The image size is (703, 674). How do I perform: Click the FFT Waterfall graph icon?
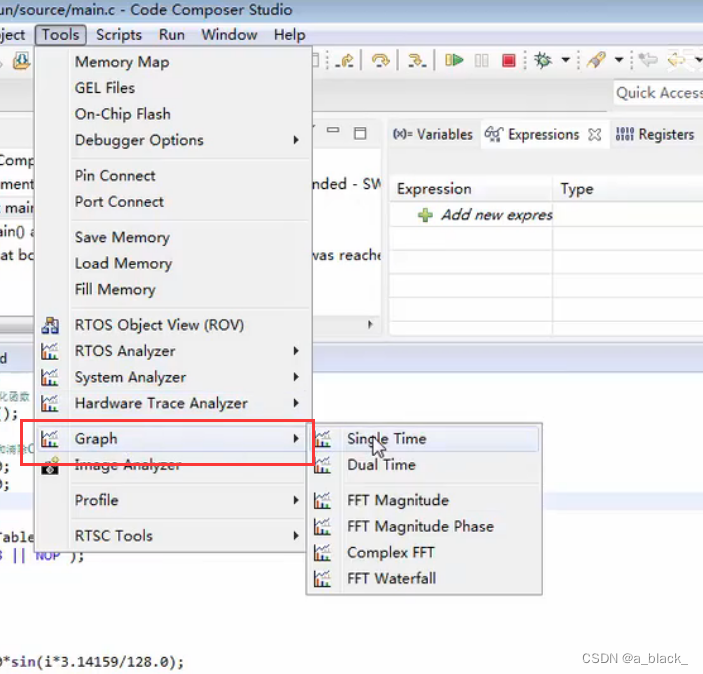point(322,578)
